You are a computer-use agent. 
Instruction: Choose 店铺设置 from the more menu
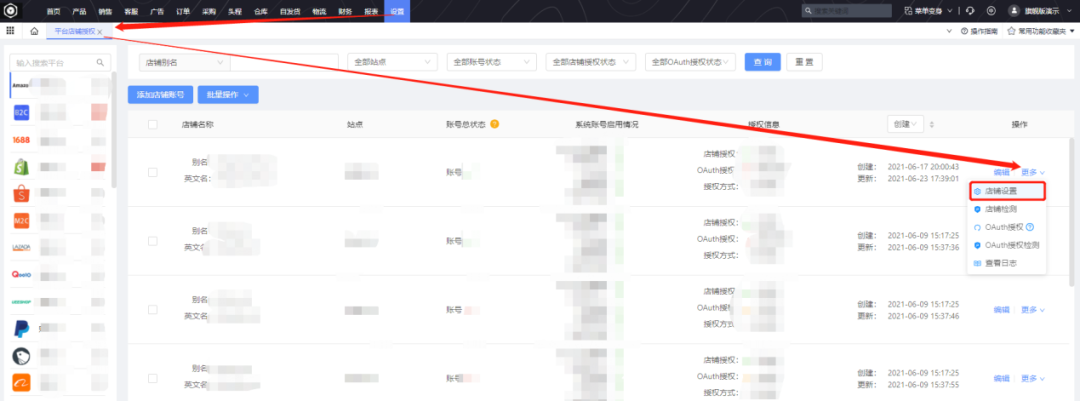click(1005, 191)
